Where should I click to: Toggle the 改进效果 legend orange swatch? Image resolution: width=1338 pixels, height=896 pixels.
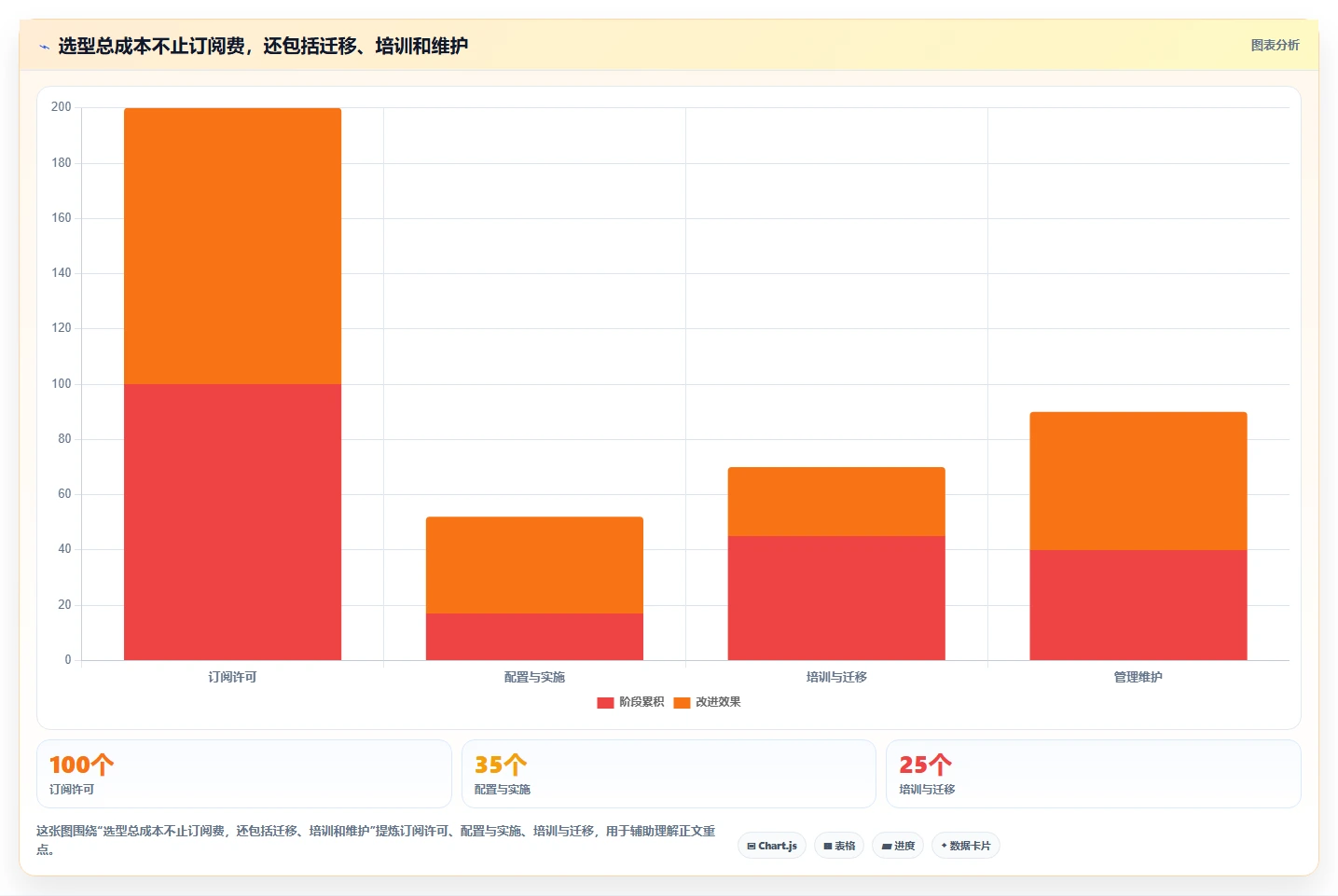[x=682, y=702]
